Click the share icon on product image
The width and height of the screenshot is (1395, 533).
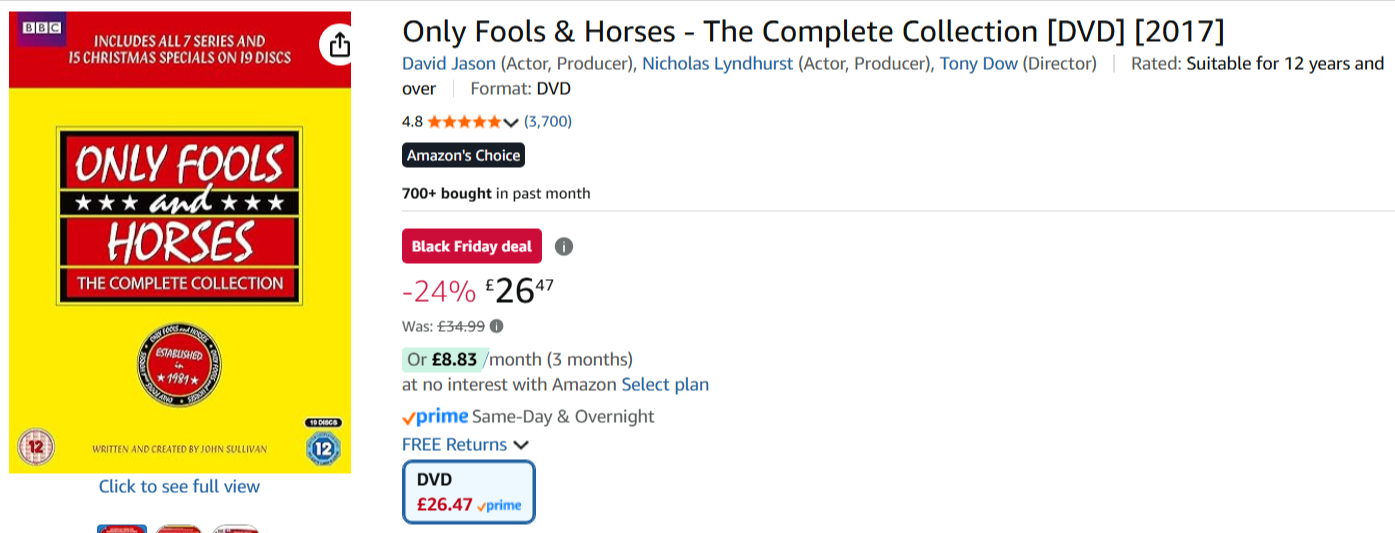click(338, 45)
